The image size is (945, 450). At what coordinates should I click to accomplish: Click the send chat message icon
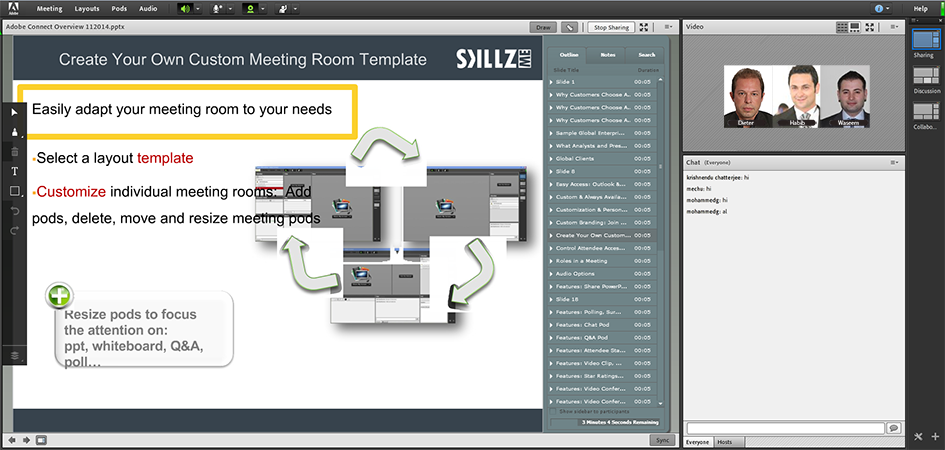[894, 428]
